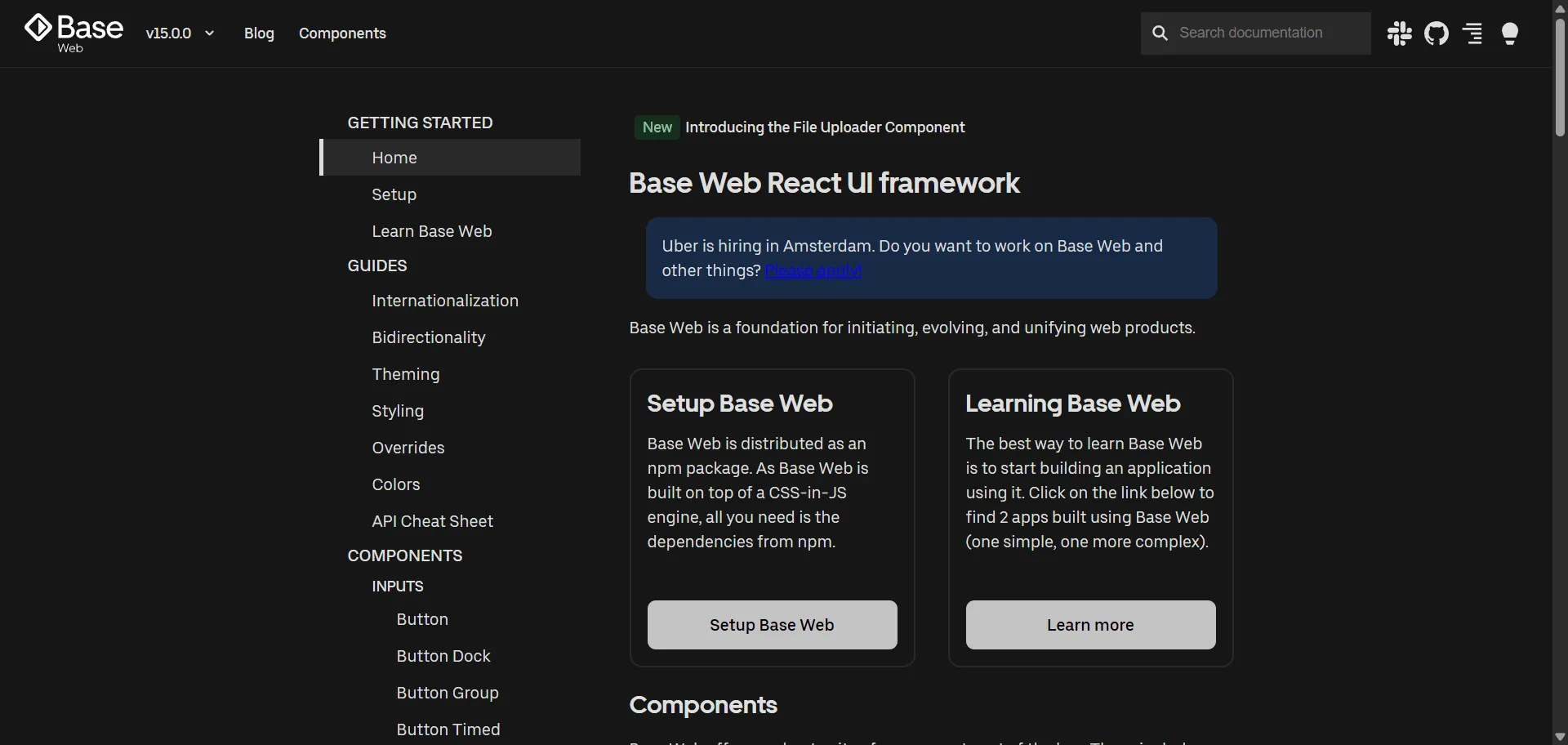Open the Components menu item

[x=342, y=33]
